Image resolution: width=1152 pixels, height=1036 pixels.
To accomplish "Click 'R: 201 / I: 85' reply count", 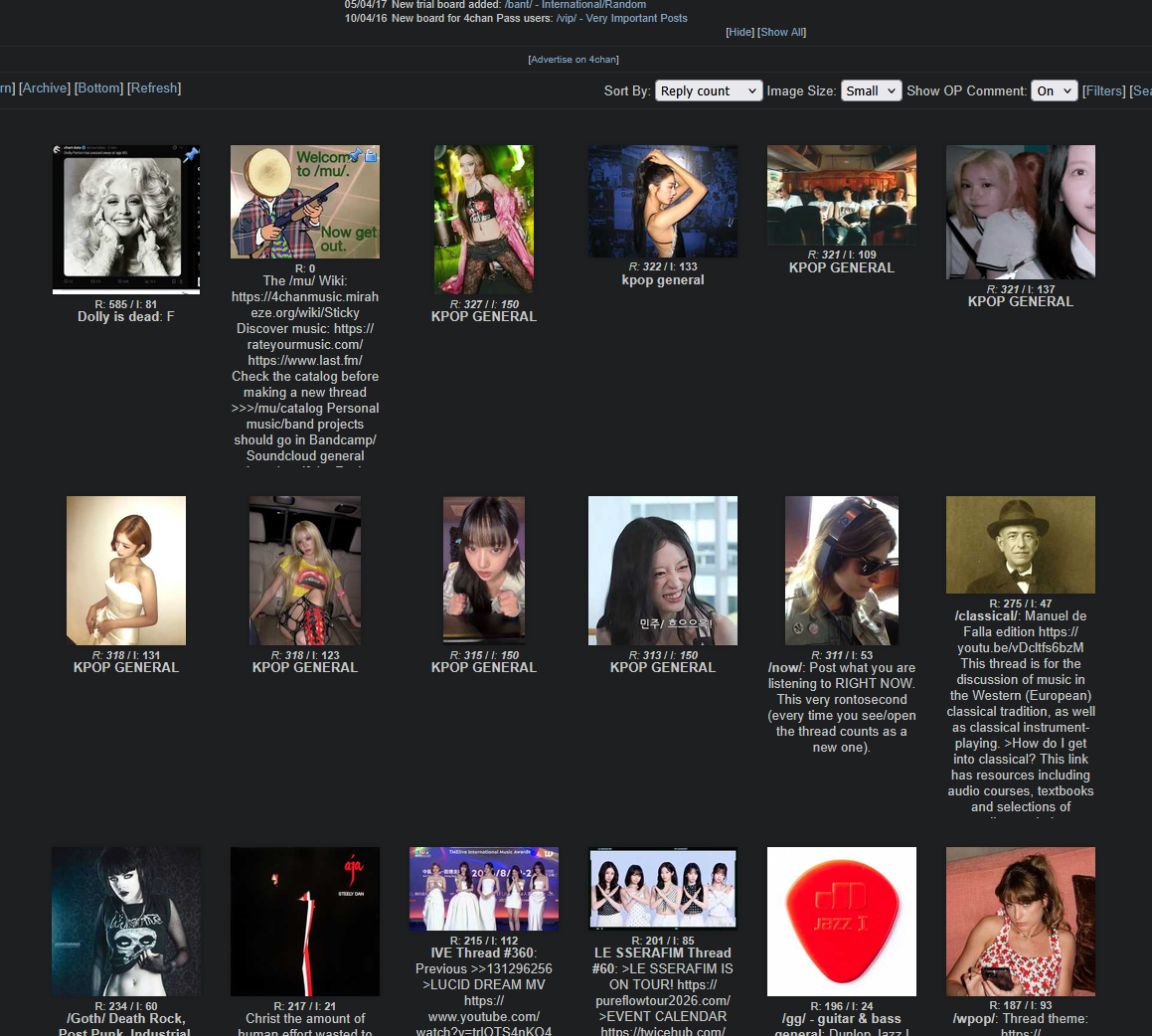I will [663, 942].
